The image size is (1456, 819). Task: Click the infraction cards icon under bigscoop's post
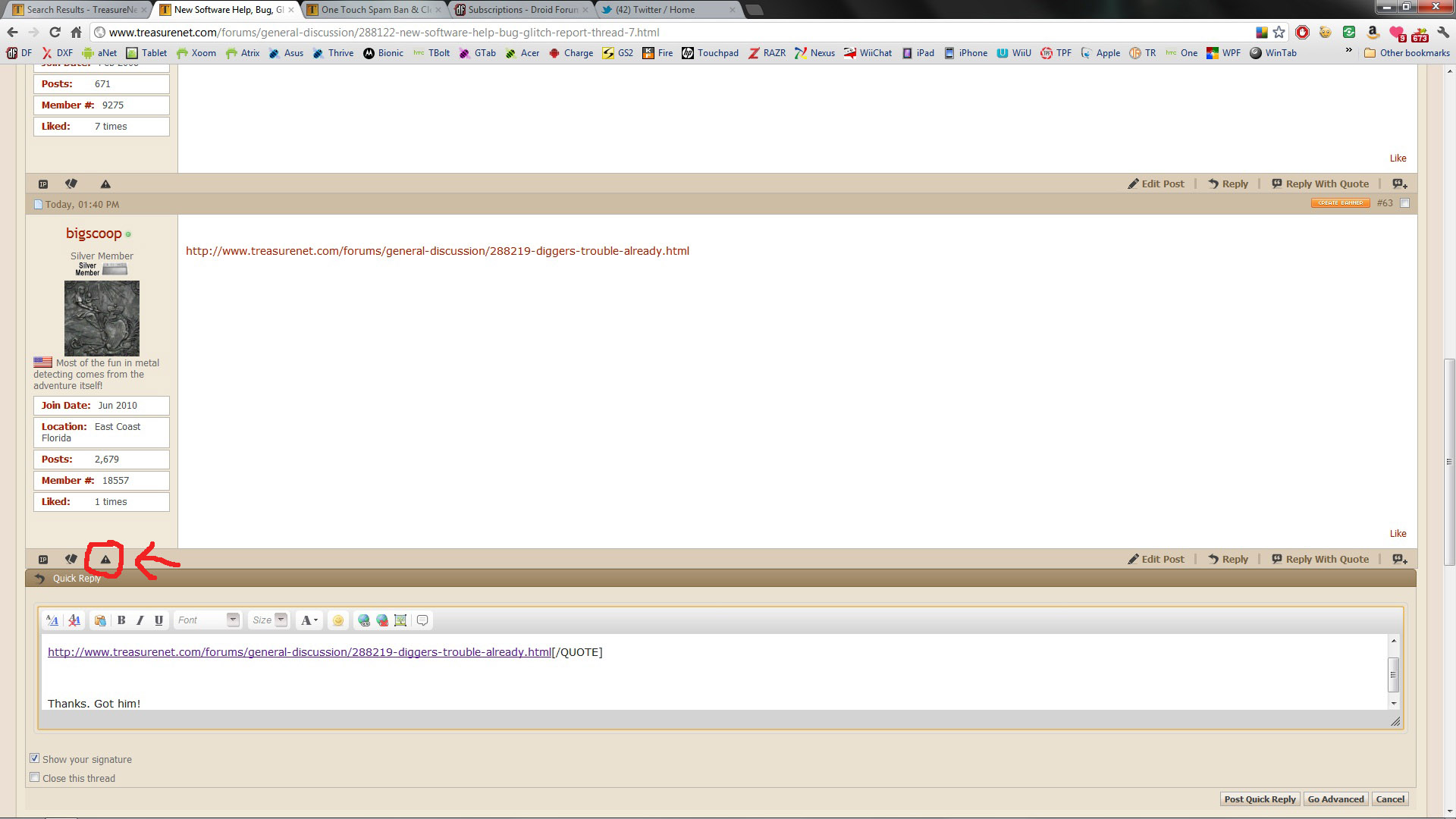[71, 559]
